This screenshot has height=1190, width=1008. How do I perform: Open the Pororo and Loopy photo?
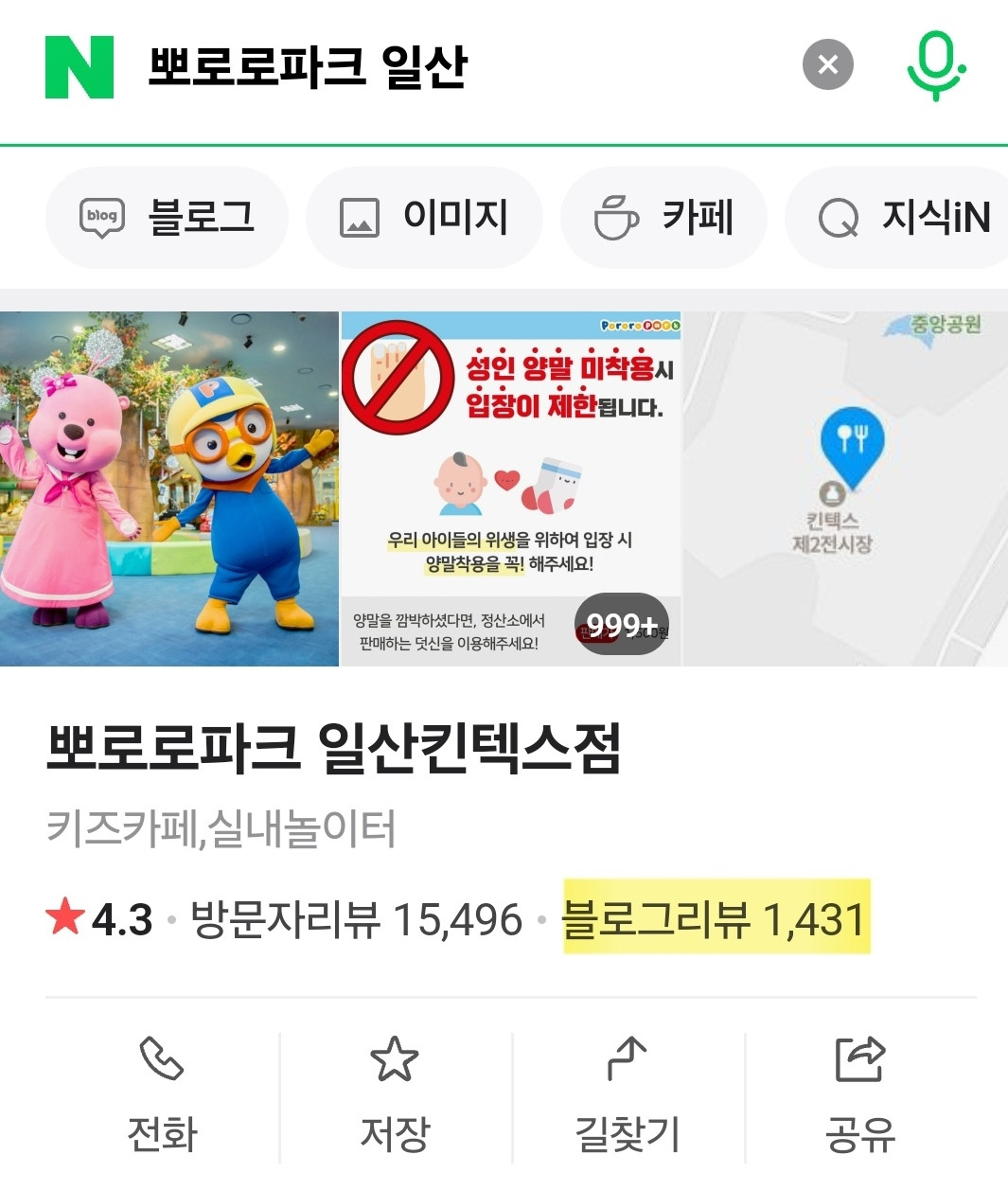(168, 488)
